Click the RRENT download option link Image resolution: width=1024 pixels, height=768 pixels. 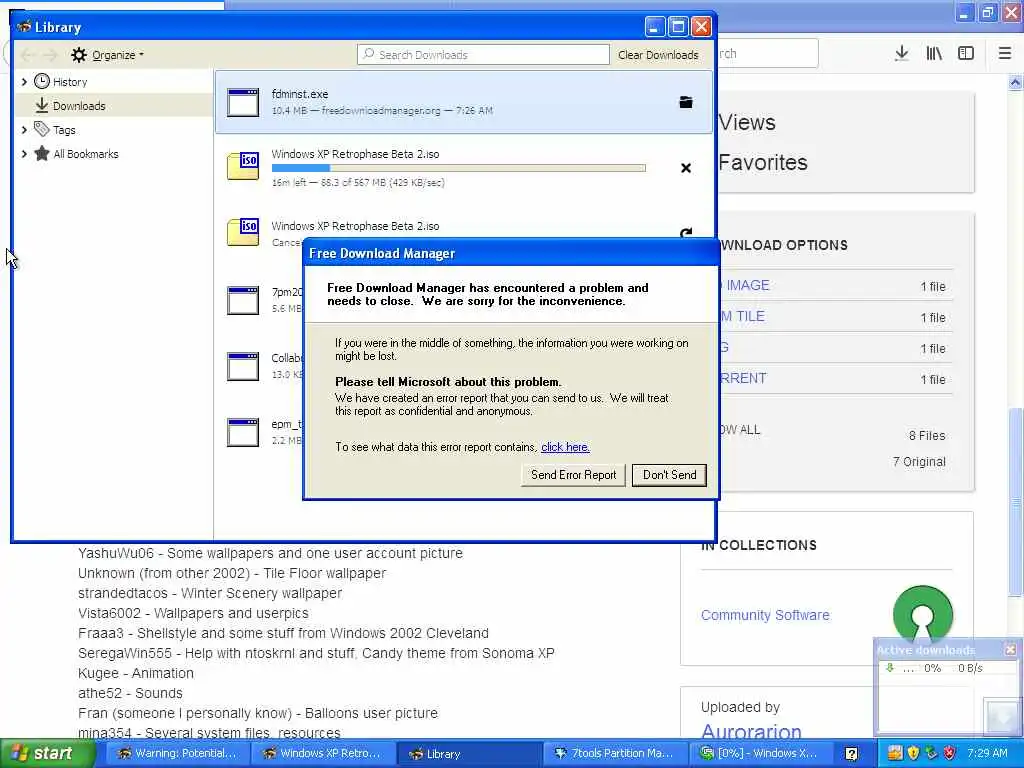click(743, 378)
